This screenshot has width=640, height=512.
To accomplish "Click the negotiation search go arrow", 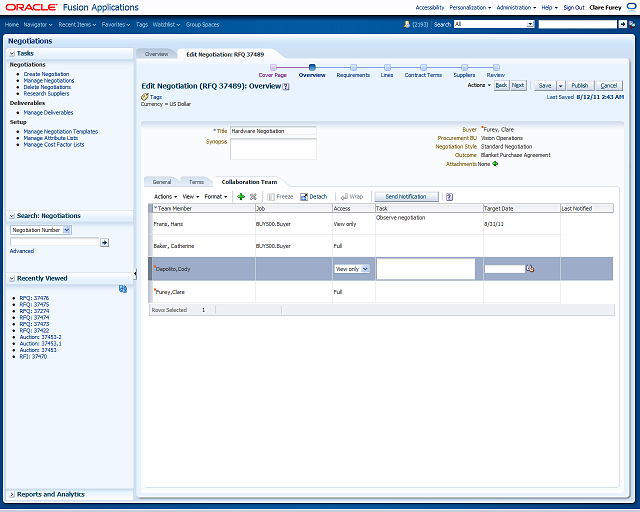I will (104, 243).
